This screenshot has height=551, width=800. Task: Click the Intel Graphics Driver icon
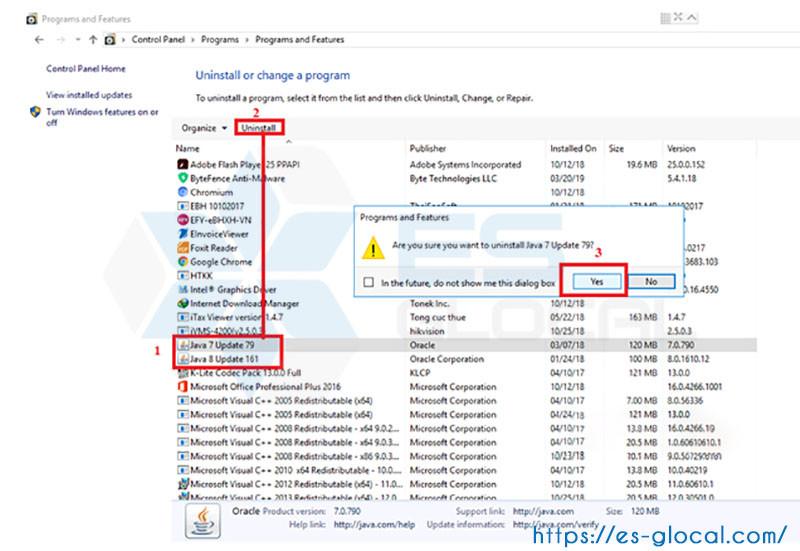click(x=182, y=289)
